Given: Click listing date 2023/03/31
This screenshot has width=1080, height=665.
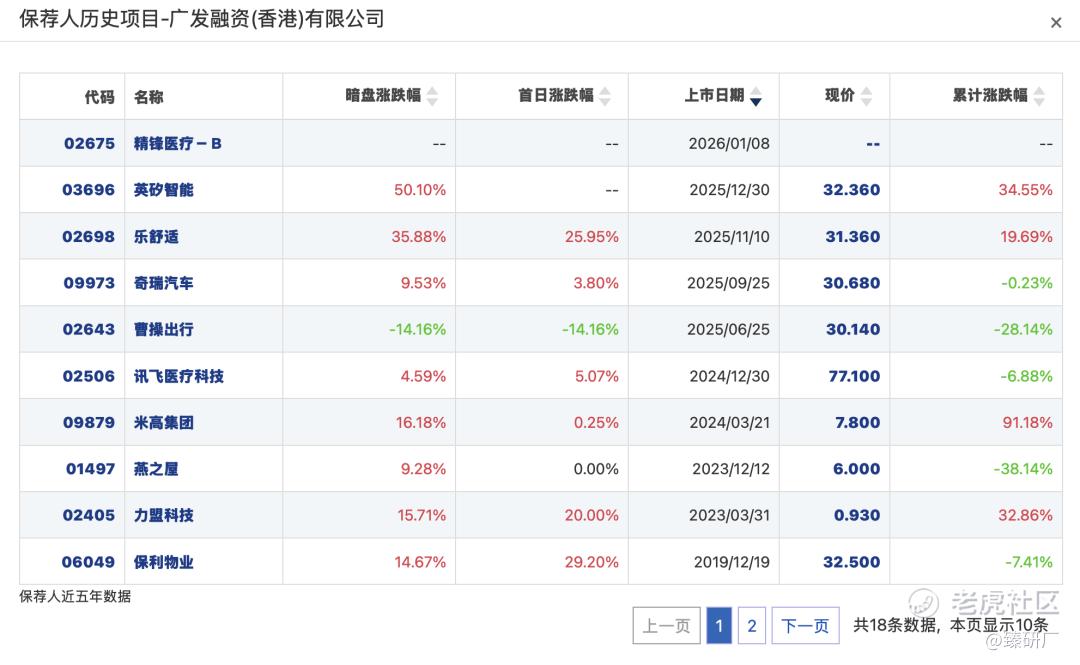Looking at the screenshot, I should coord(729,515).
